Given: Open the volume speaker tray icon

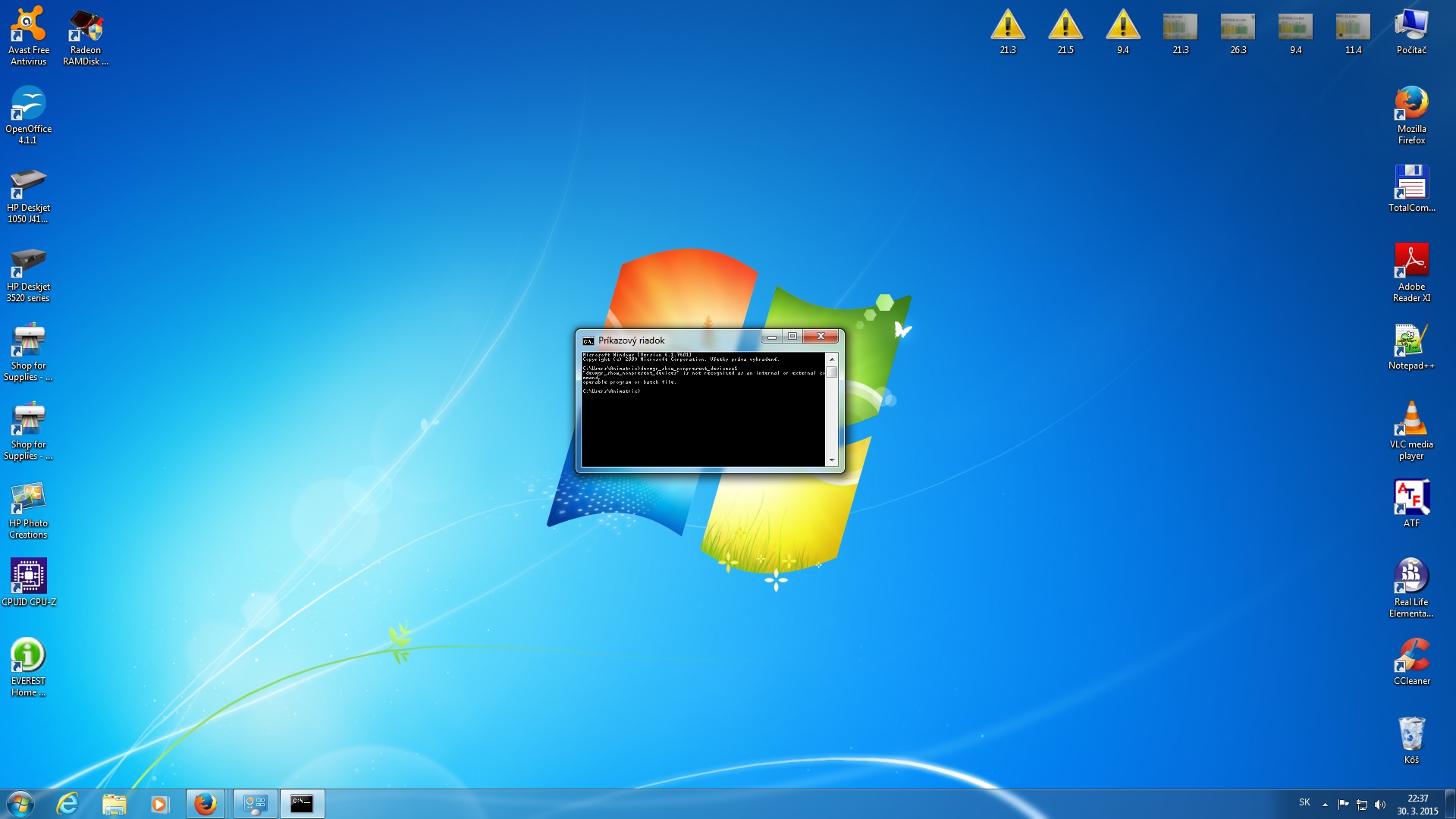Looking at the screenshot, I should [x=1379, y=805].
